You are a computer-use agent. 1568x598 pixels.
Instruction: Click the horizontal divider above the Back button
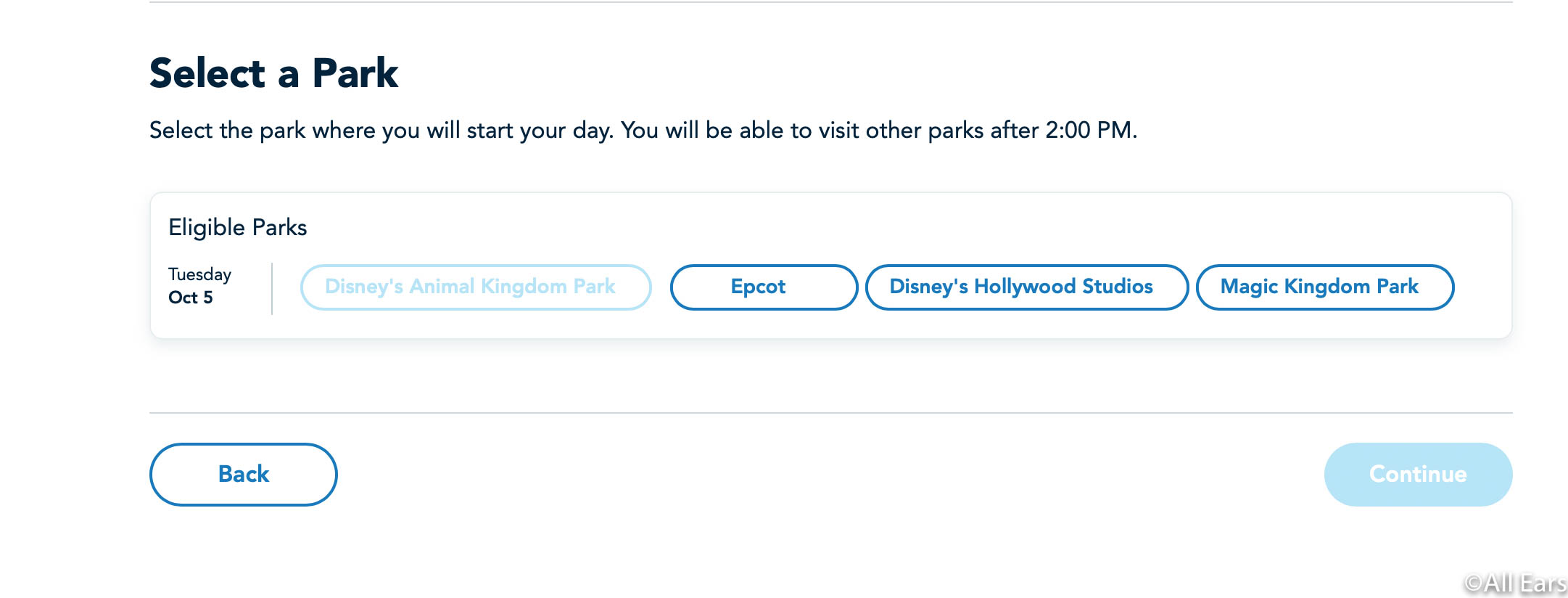tap(831, 413)
